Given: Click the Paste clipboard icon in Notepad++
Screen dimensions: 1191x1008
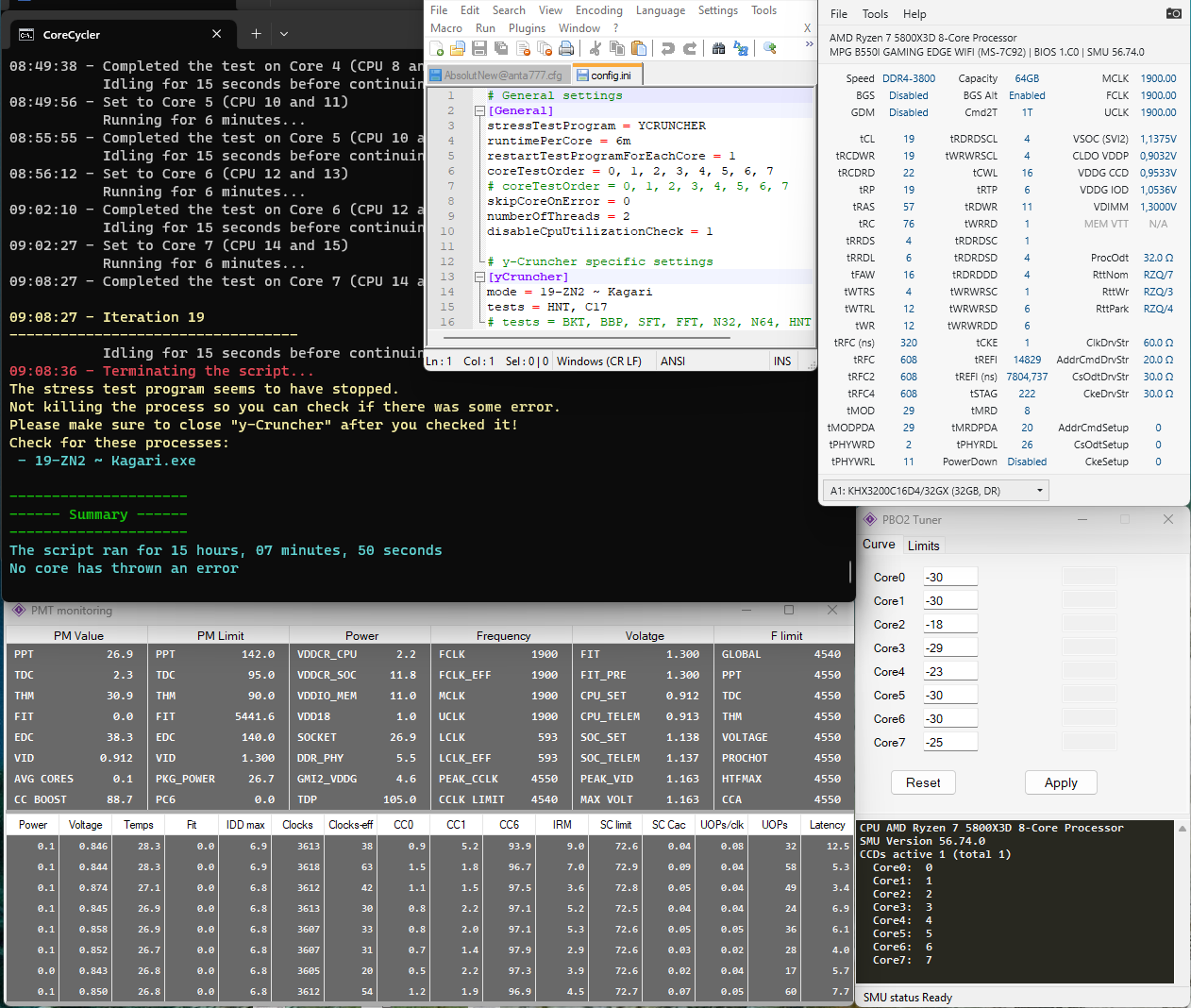Looking at the screenshot, I should pos(639,48).
